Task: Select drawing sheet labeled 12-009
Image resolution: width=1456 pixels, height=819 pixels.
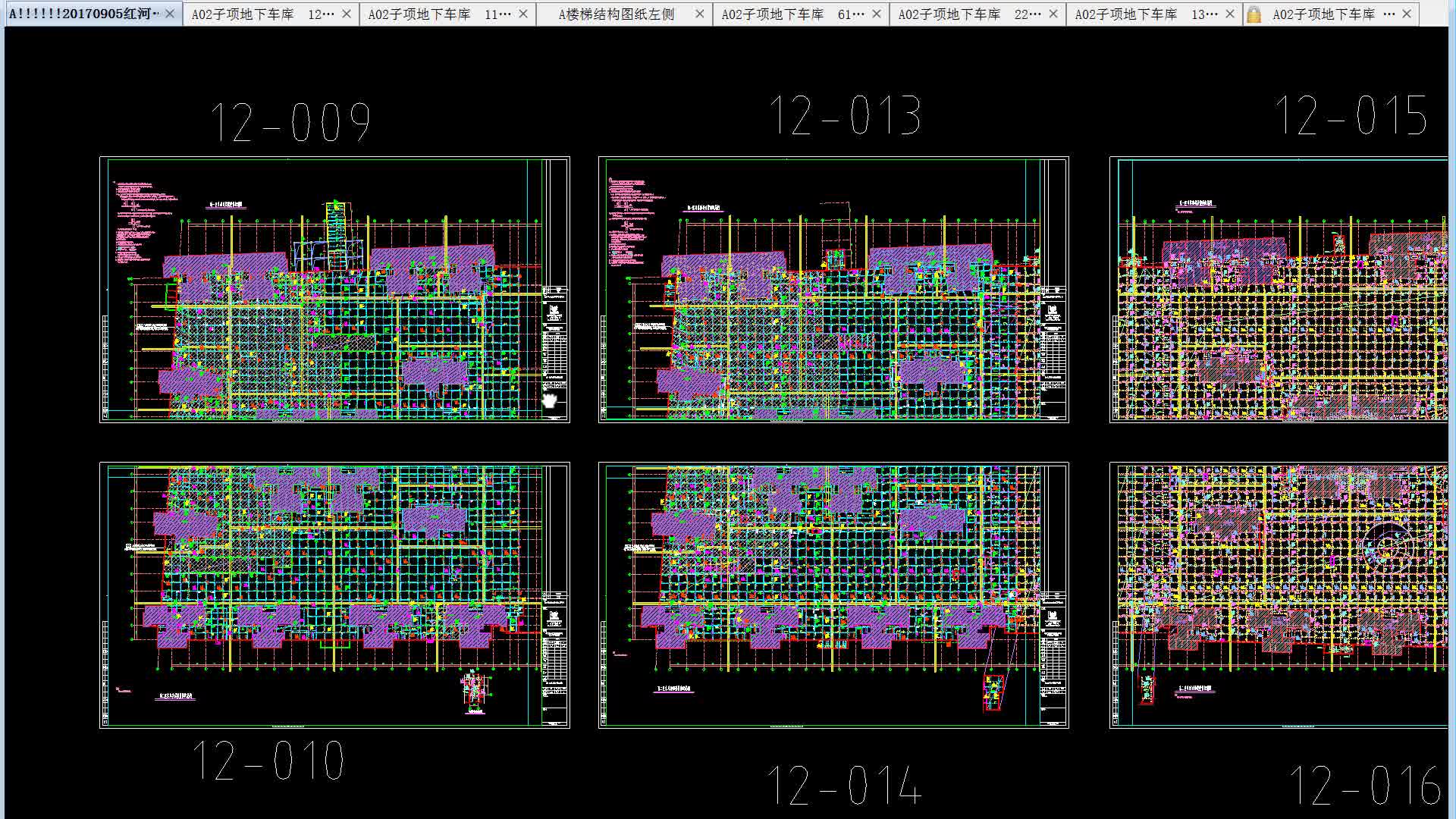Action: coord(334,290)
